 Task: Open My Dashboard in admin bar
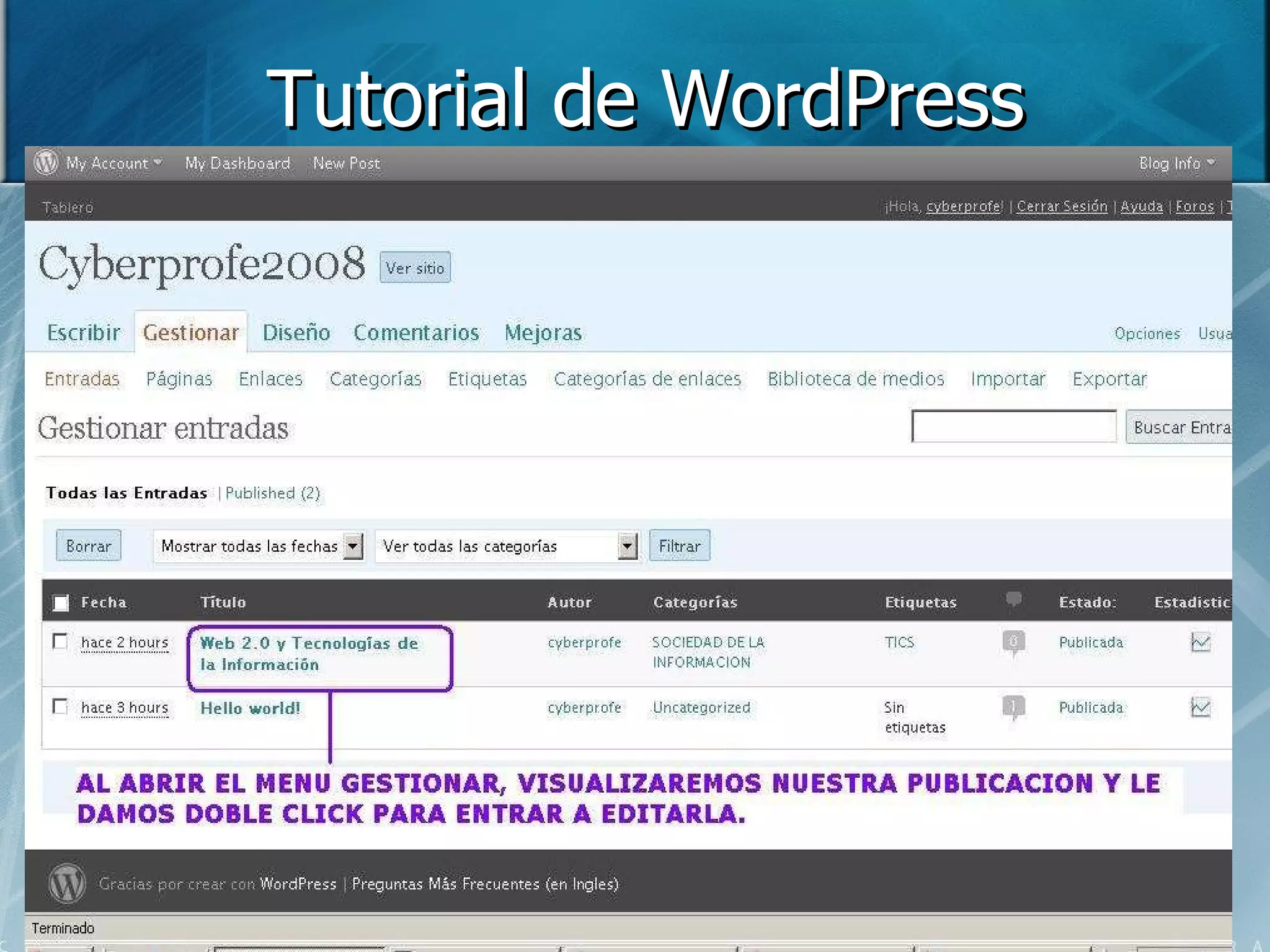pos(238,163)
